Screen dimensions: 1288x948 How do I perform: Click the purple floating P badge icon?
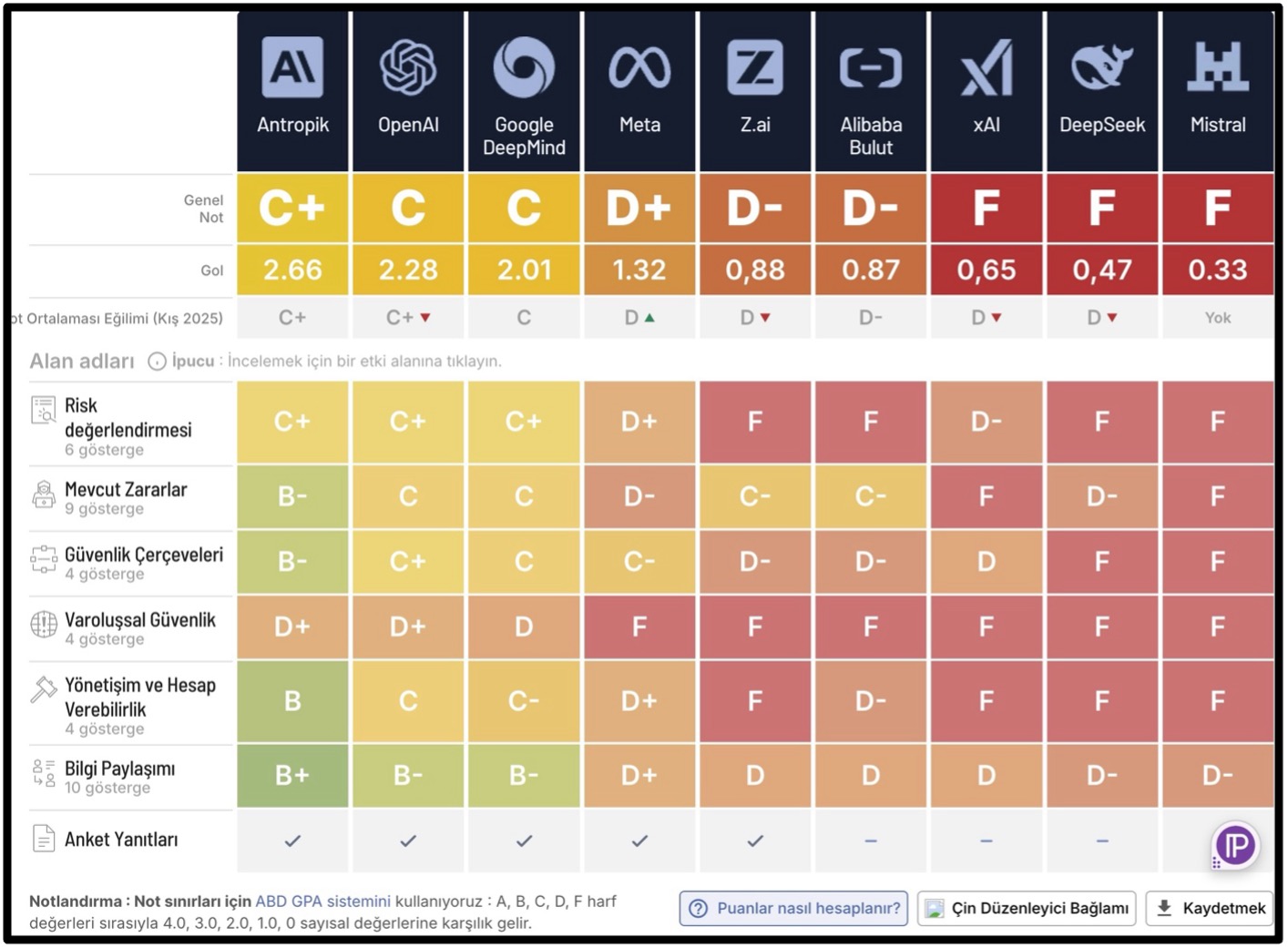[x=1236, y=846]
